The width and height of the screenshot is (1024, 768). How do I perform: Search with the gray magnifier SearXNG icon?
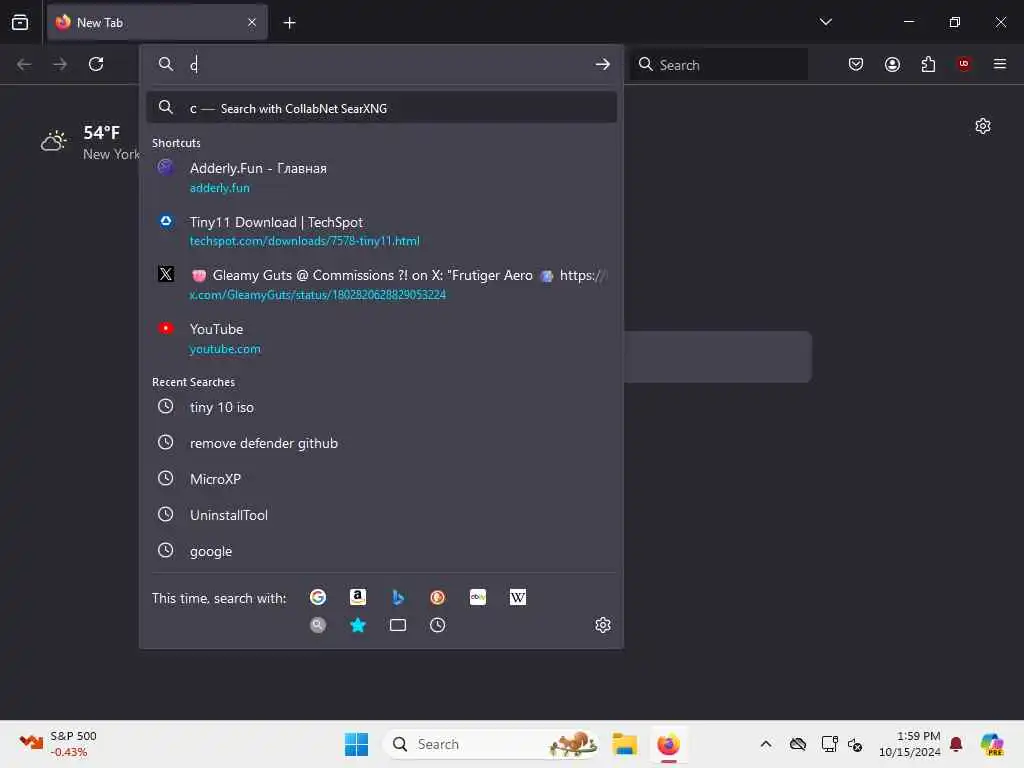pyautogui.click(x=318, y=625)
